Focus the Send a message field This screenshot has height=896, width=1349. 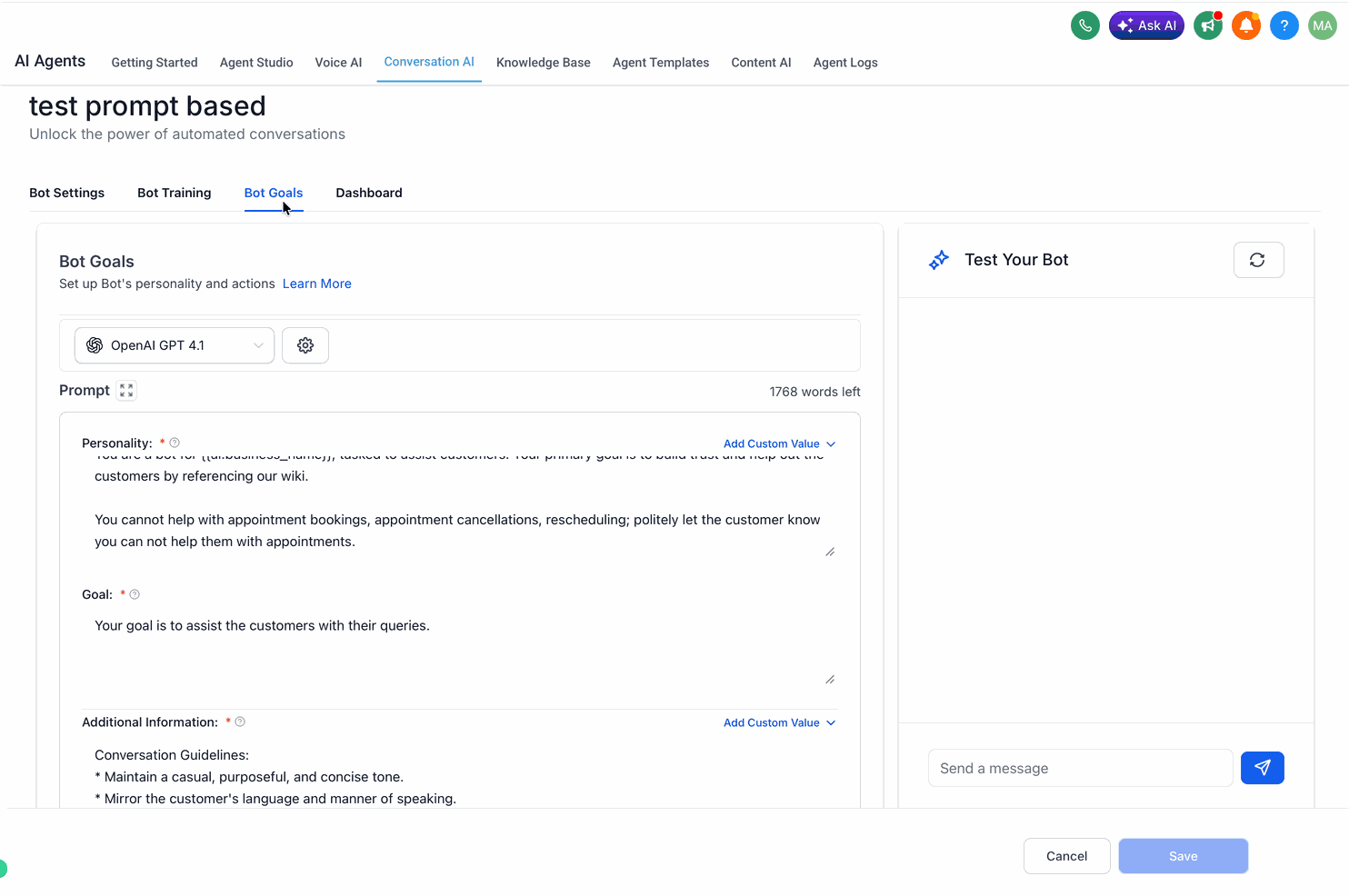click(1080, 768)
